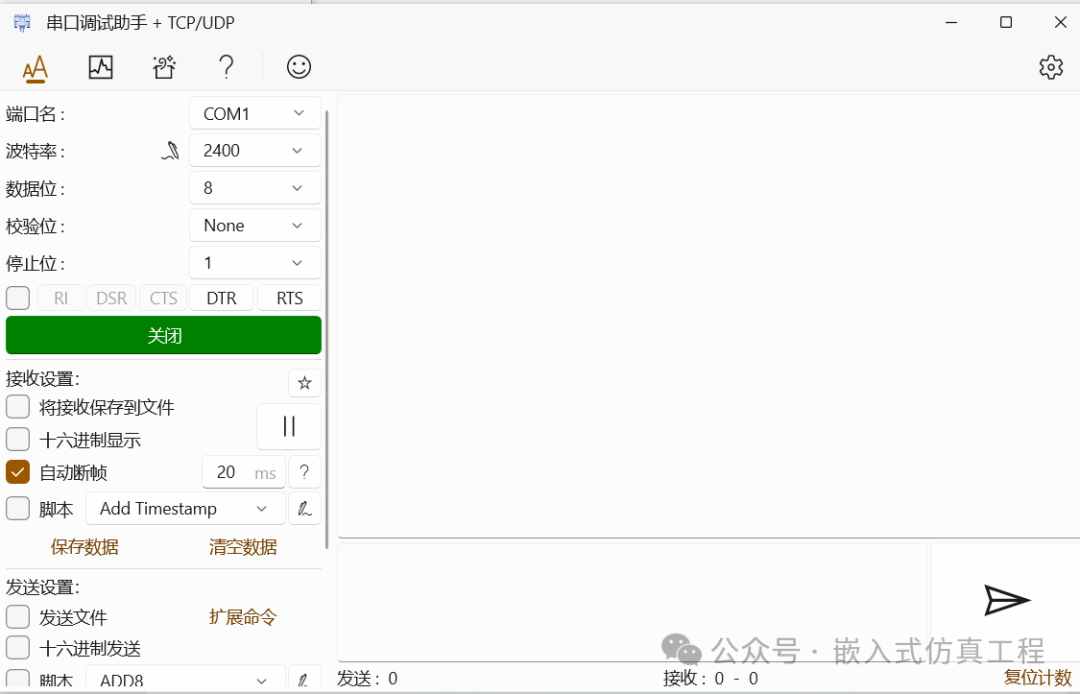Click the star icon beside 接收设置
The image size is (1080, 694).
[304, 383]
